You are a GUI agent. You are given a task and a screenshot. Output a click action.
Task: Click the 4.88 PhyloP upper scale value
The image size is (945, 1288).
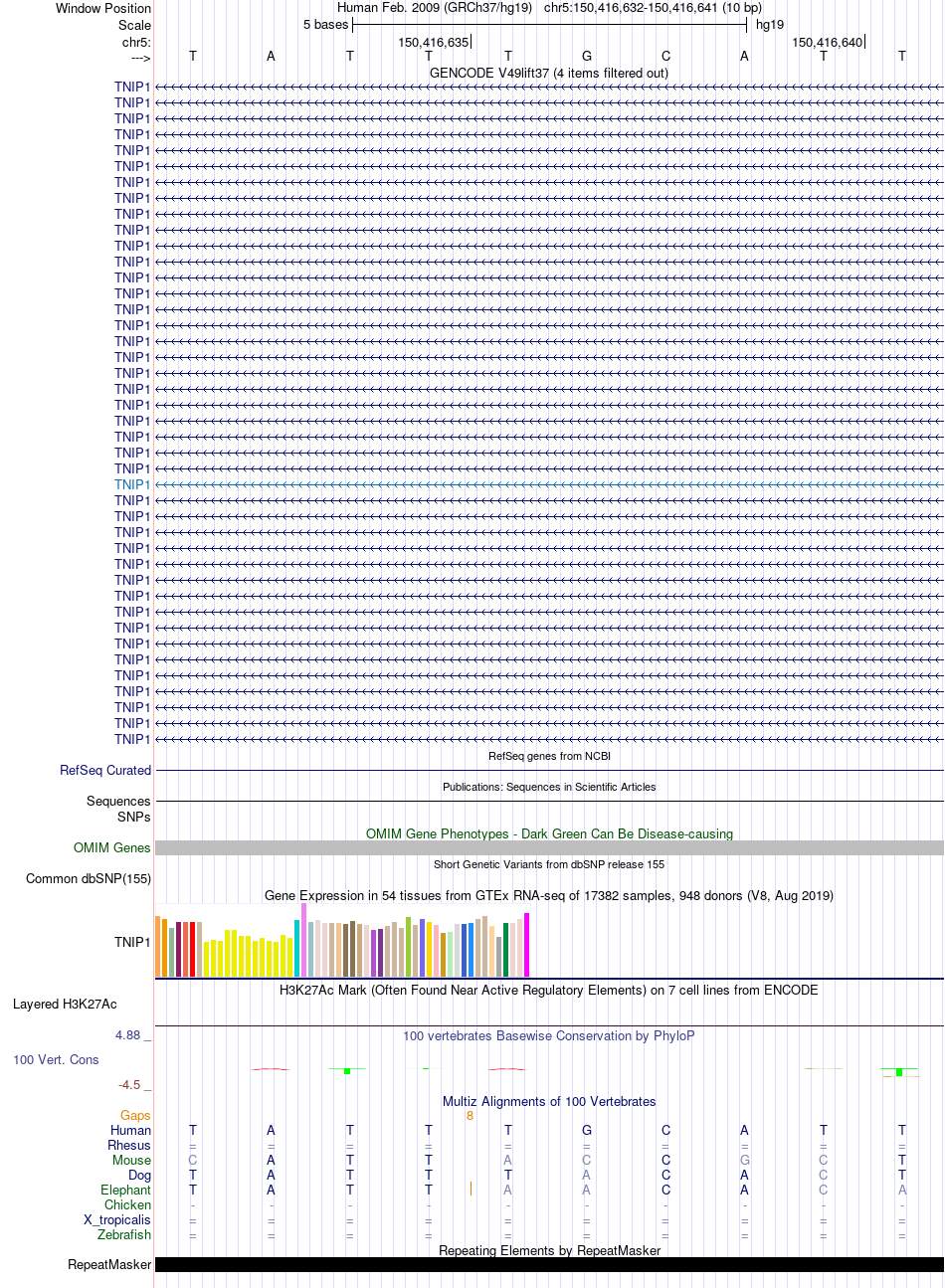click(x=128, y=1035)
